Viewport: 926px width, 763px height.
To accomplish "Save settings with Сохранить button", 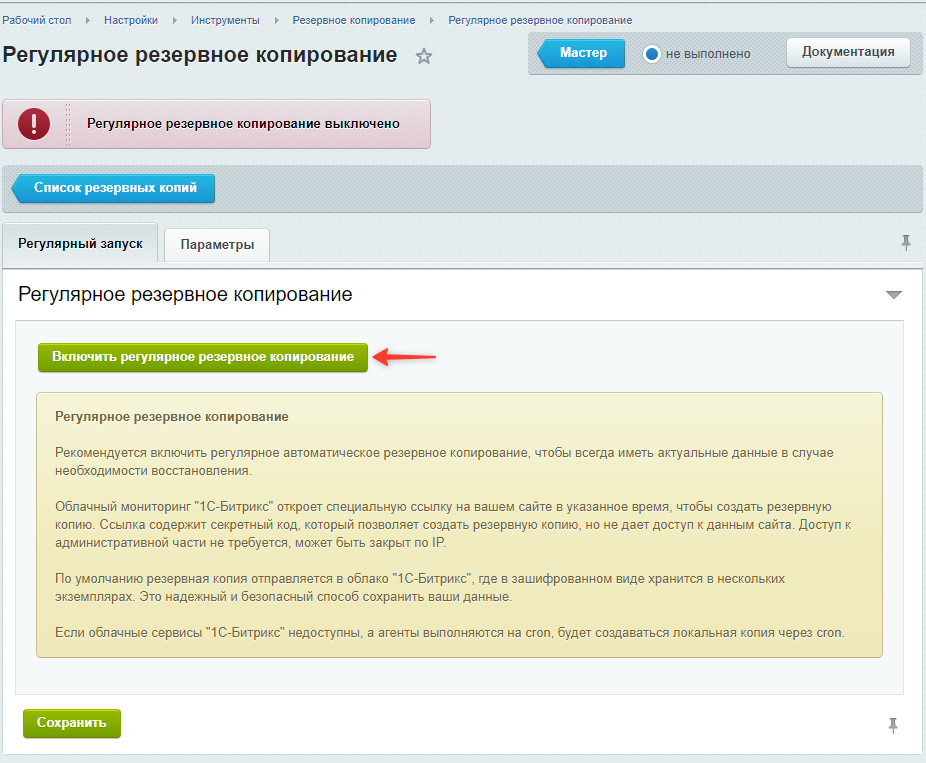I will (x=71, y=723).
